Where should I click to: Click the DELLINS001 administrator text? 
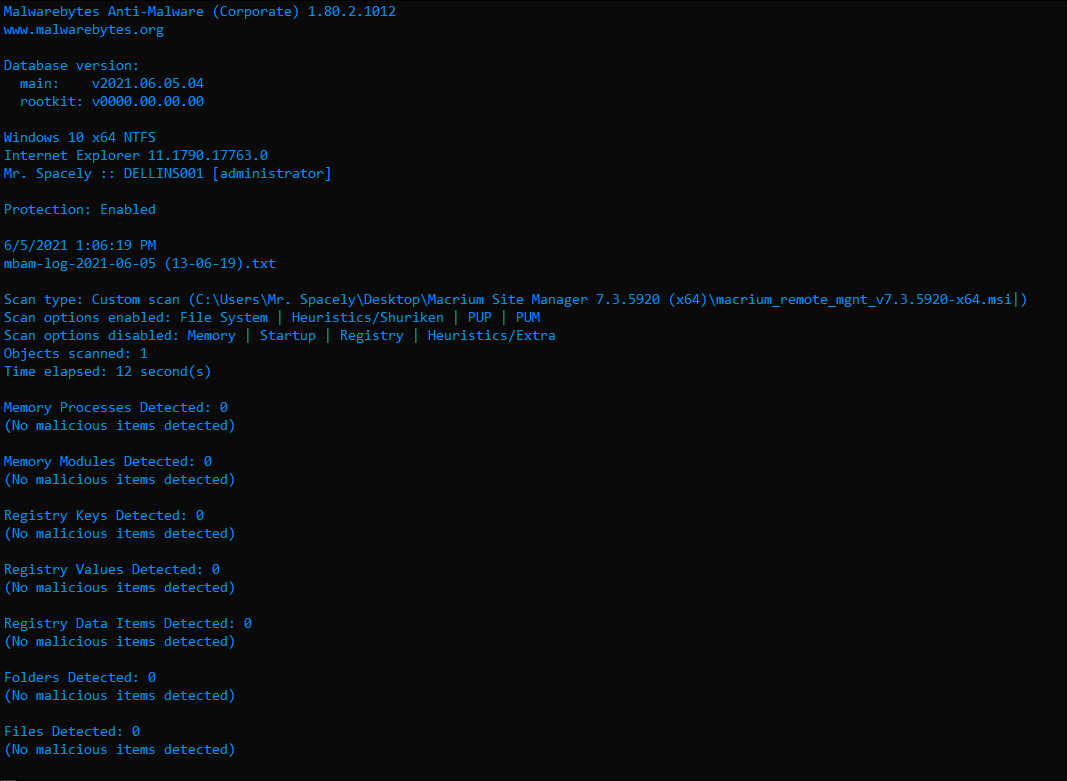pos(227,173)
